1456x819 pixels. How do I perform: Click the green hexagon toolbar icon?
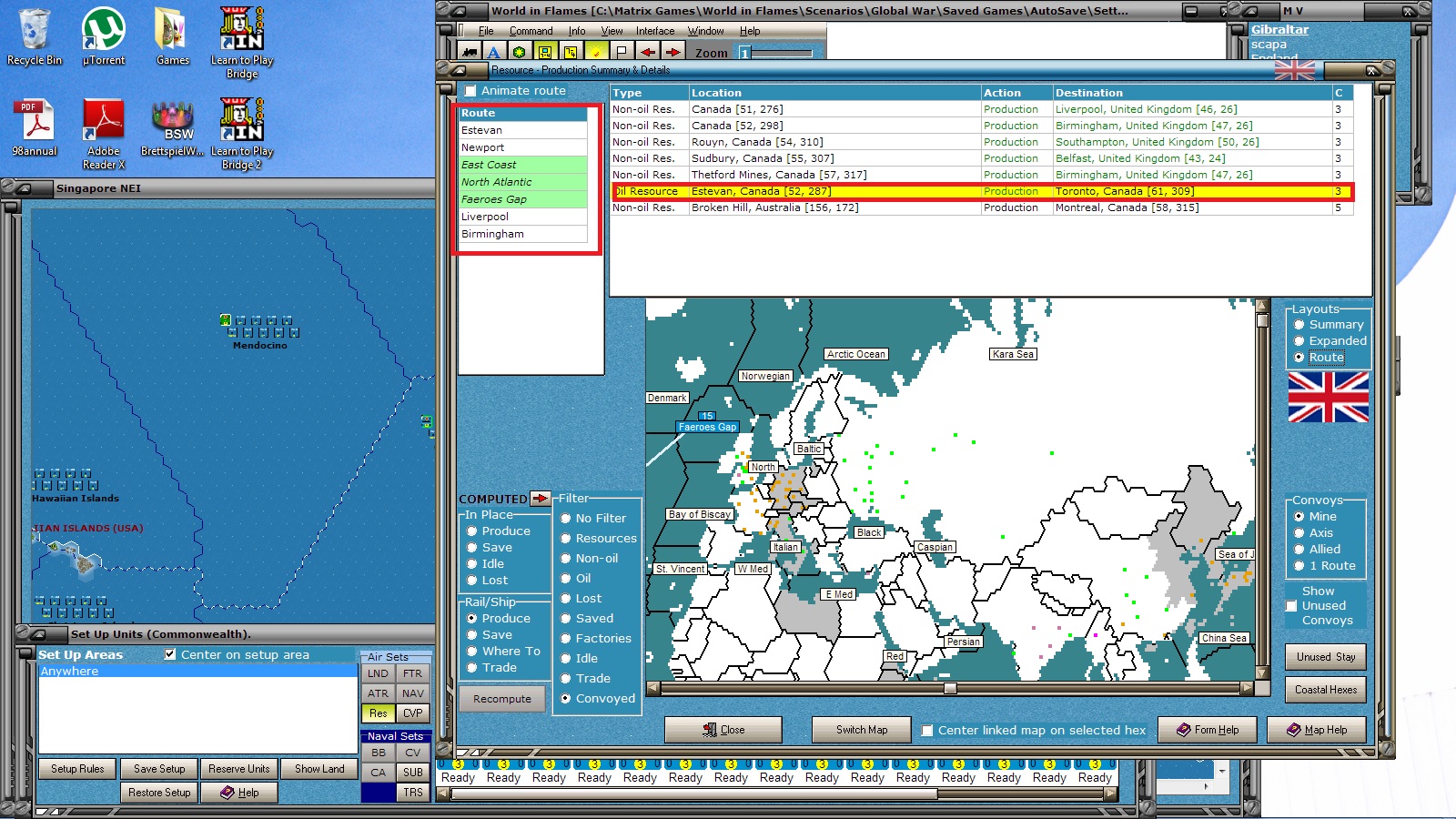coord(519,53)
